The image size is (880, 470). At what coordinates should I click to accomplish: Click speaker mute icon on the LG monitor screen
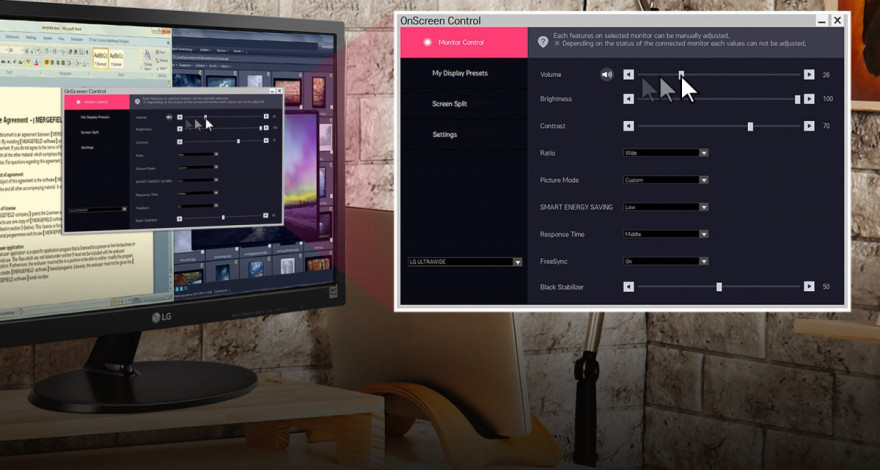169,117
